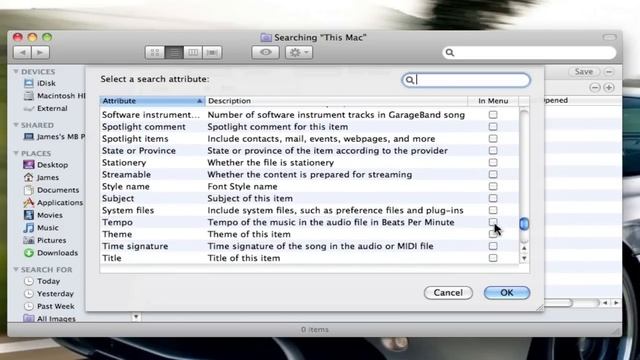Open James home folder in sidebar
Image resolution: width=640 pixels, height=360 pixels.
pos(41,177)
